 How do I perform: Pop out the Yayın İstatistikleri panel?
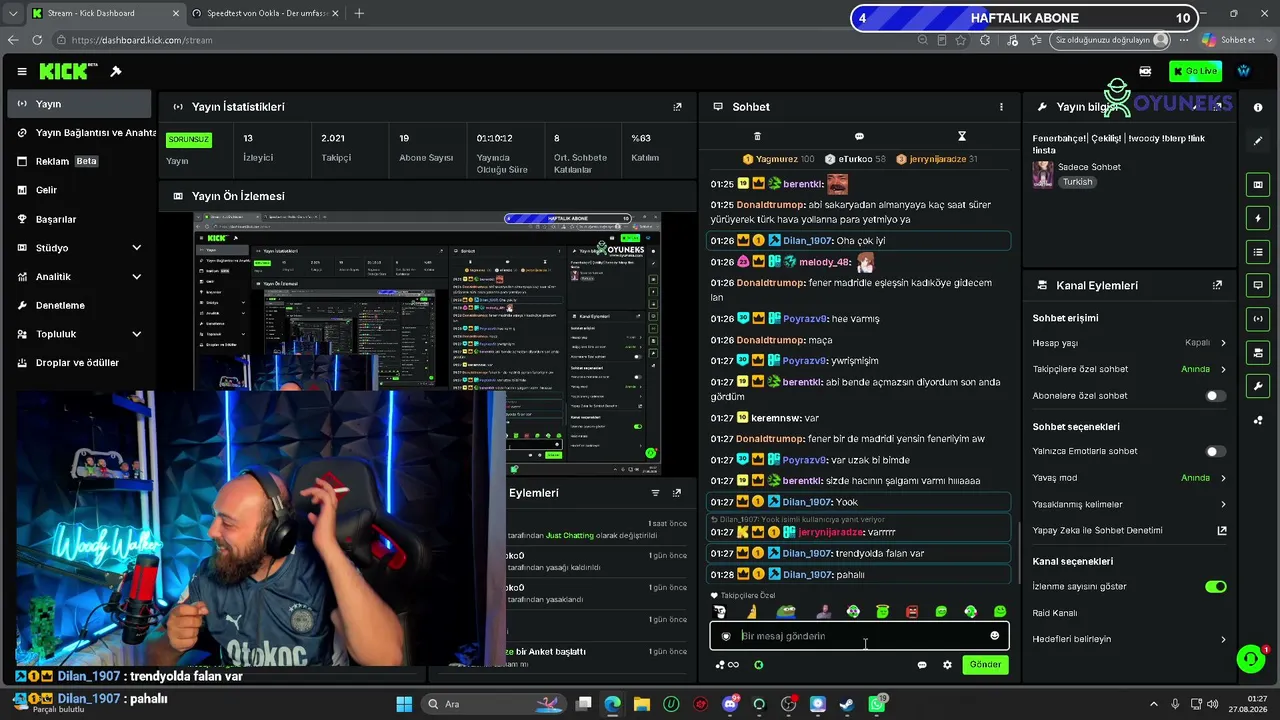point(677,107)
